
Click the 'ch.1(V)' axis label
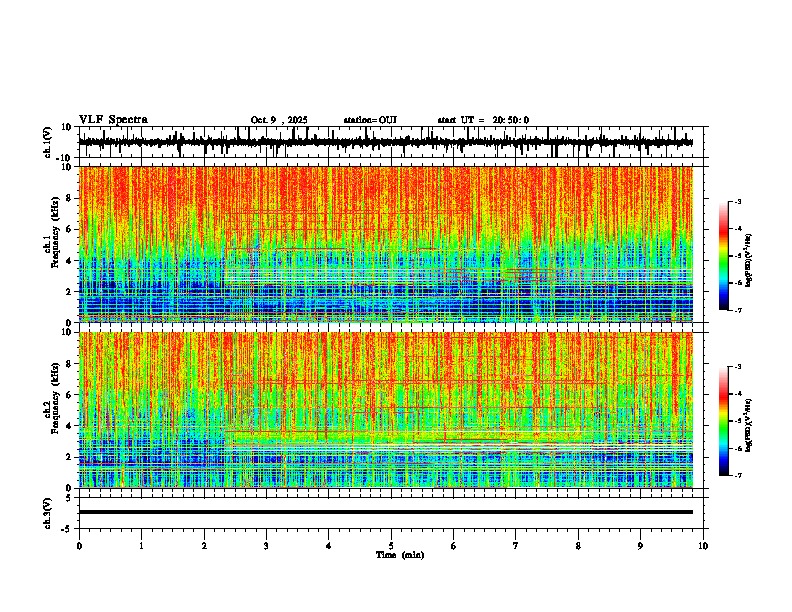[x=48, y=142]
